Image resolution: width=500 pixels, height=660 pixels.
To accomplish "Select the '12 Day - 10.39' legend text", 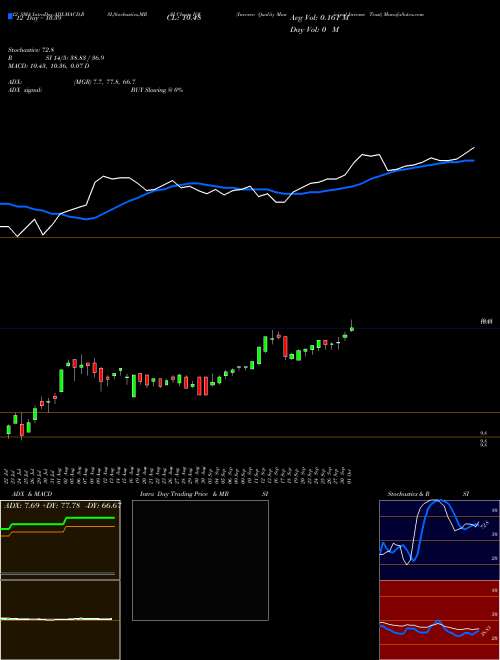I will [x=39, y=18].
